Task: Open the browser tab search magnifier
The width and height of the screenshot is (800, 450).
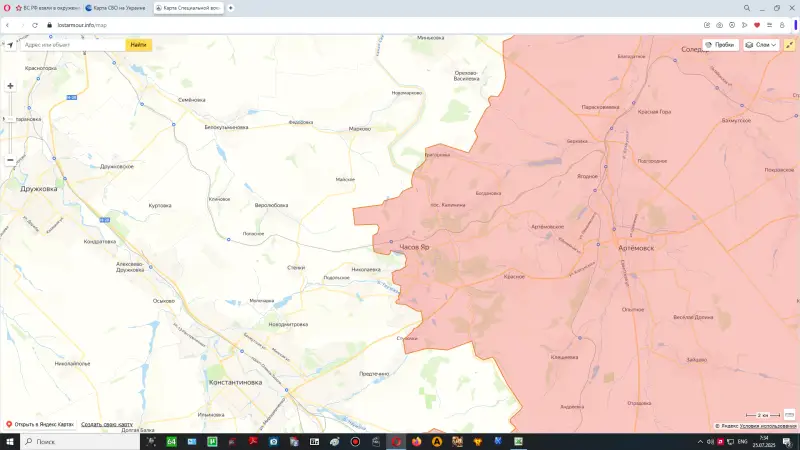Action: 745,7
